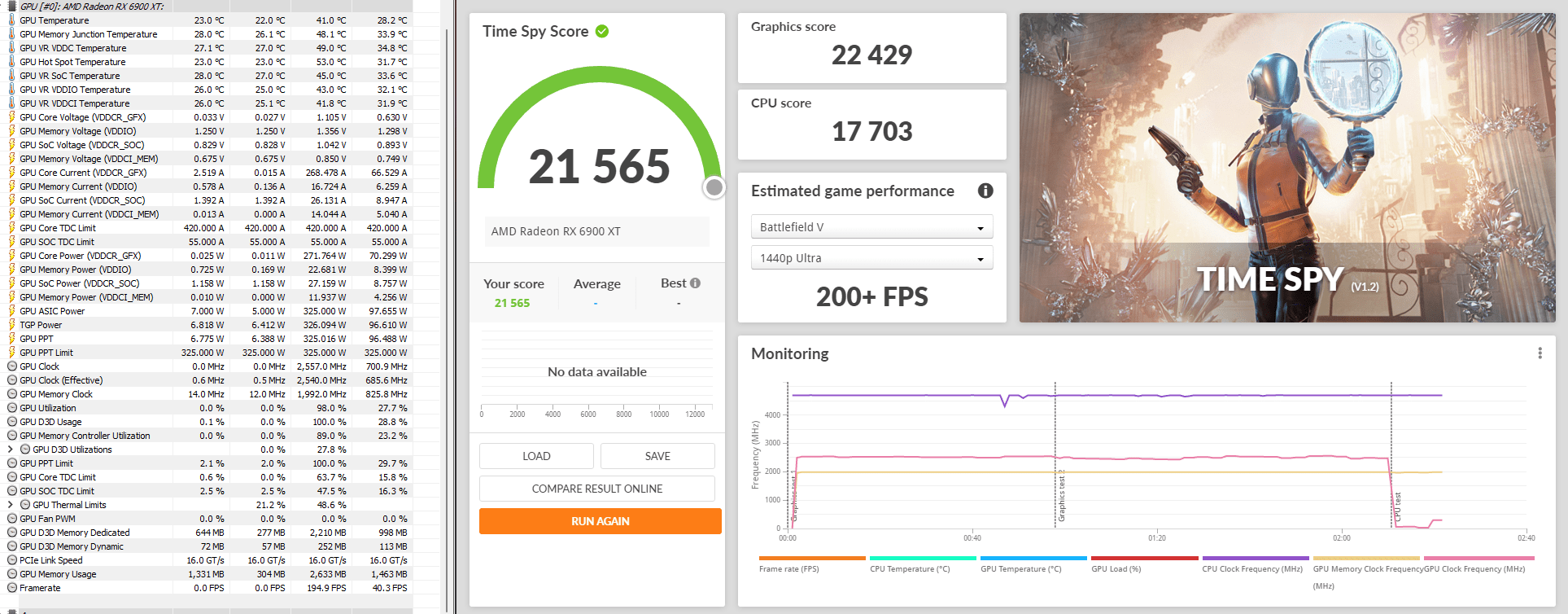Click the AMD Radeon RX 6900 XT name field
1568x614 pixels.
click(x=597, y=231)
